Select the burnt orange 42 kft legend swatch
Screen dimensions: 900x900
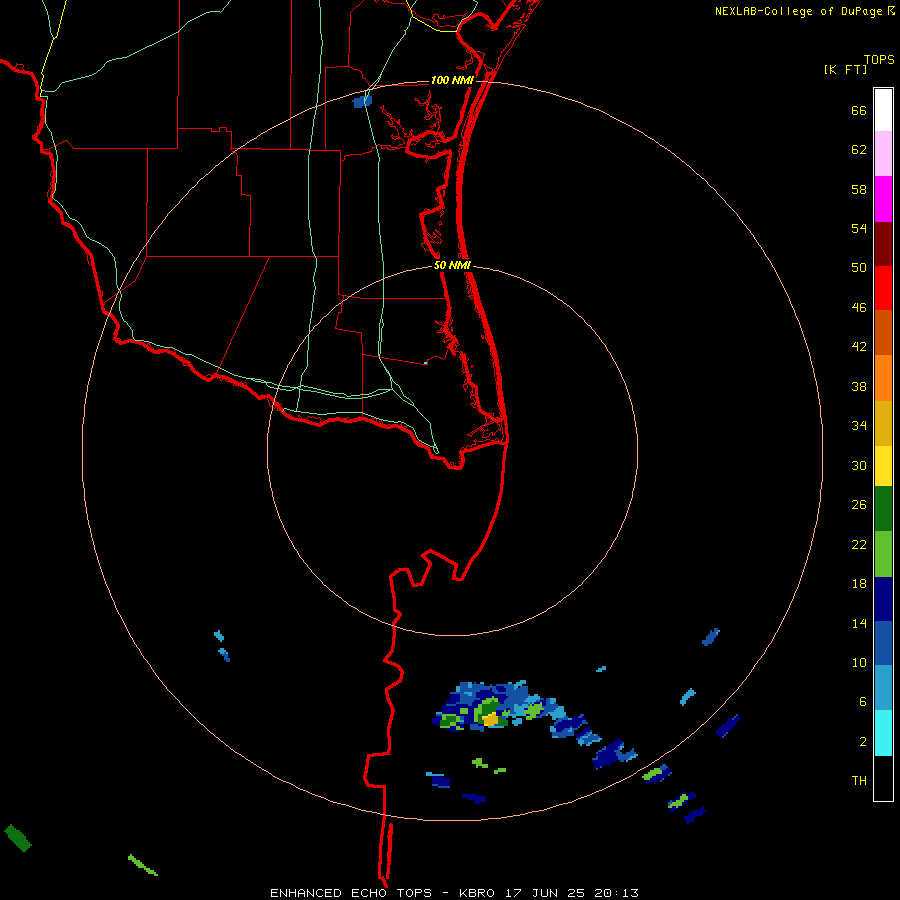[883, 332]
